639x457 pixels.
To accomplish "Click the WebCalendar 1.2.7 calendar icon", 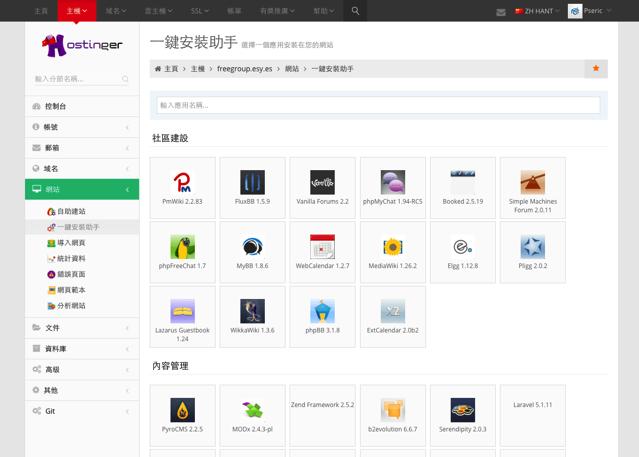I will coord(322,247).
